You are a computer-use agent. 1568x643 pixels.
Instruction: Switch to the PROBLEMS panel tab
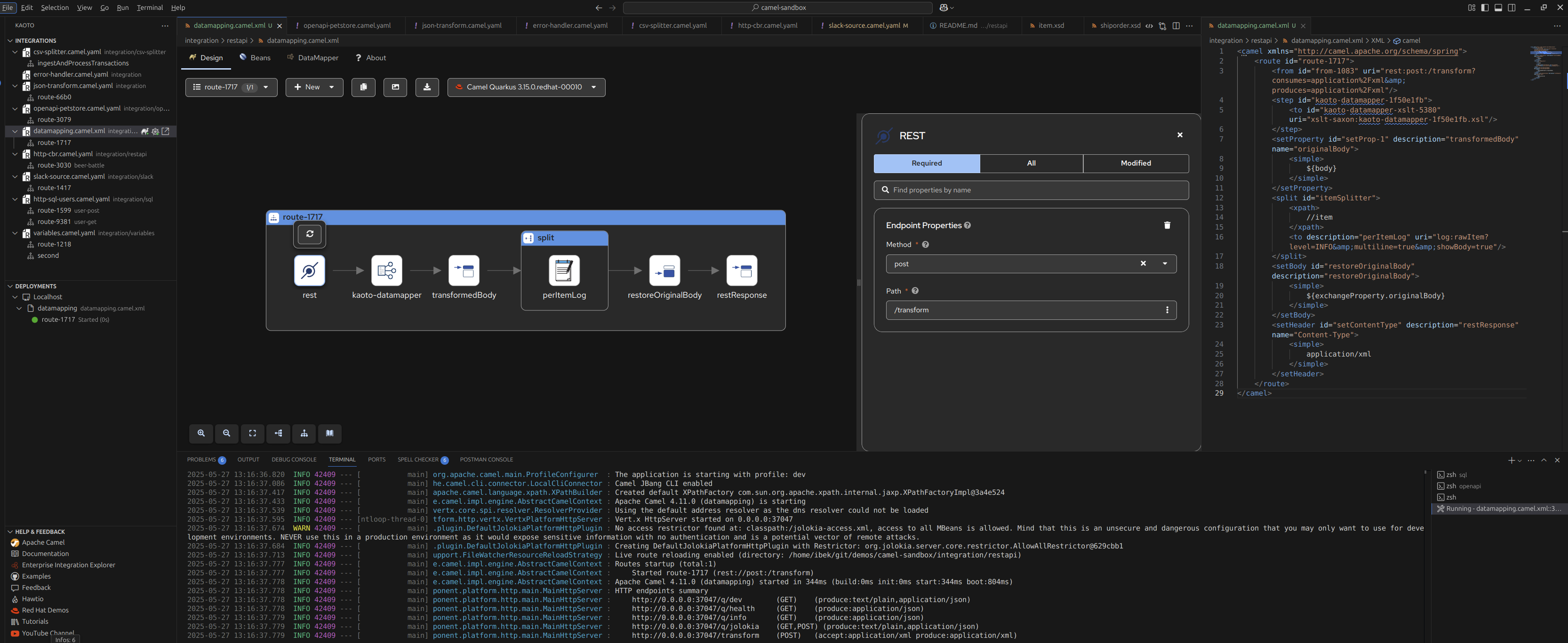tap(201, 459)
